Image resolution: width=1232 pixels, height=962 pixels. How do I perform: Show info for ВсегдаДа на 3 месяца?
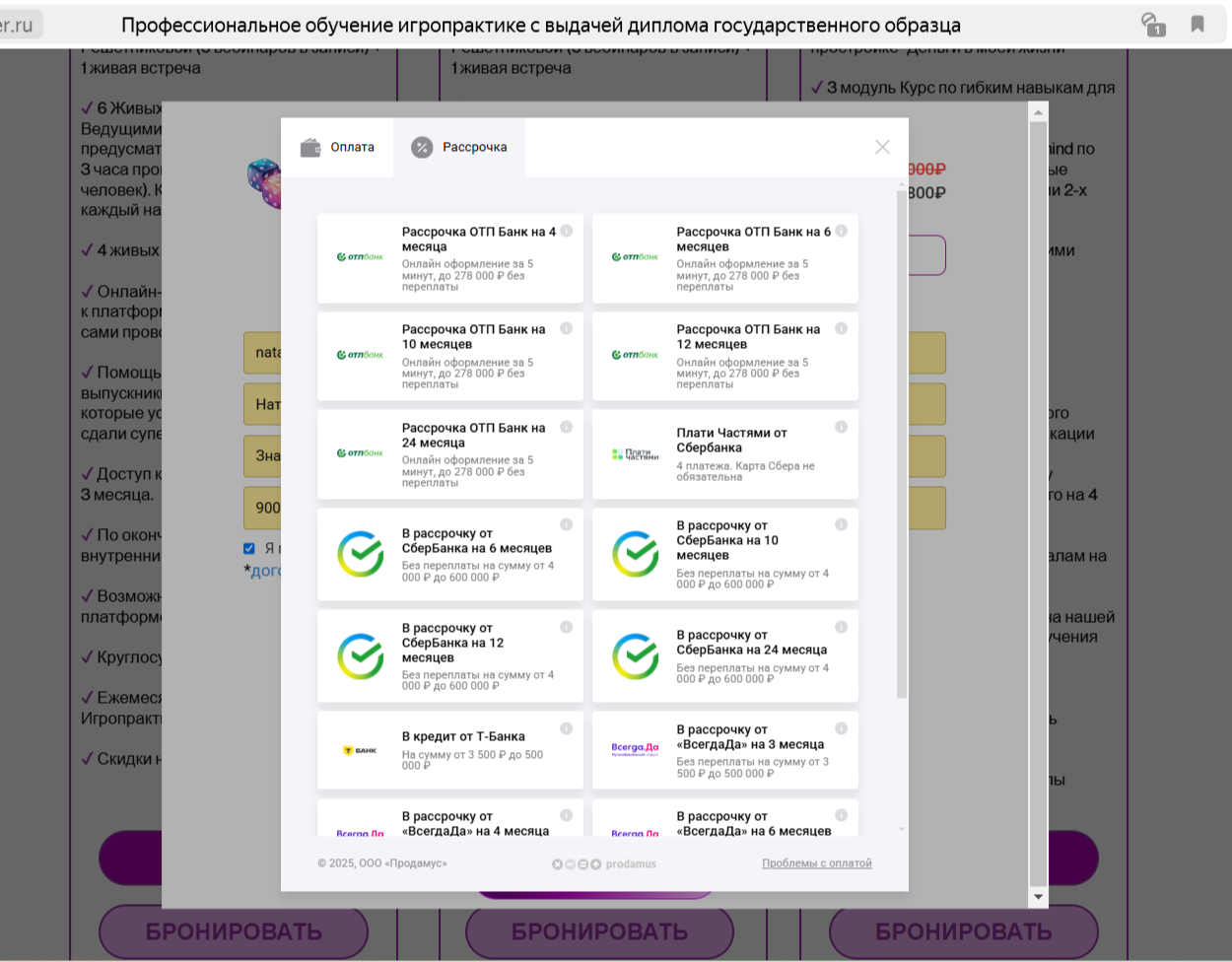coord(841,728)
